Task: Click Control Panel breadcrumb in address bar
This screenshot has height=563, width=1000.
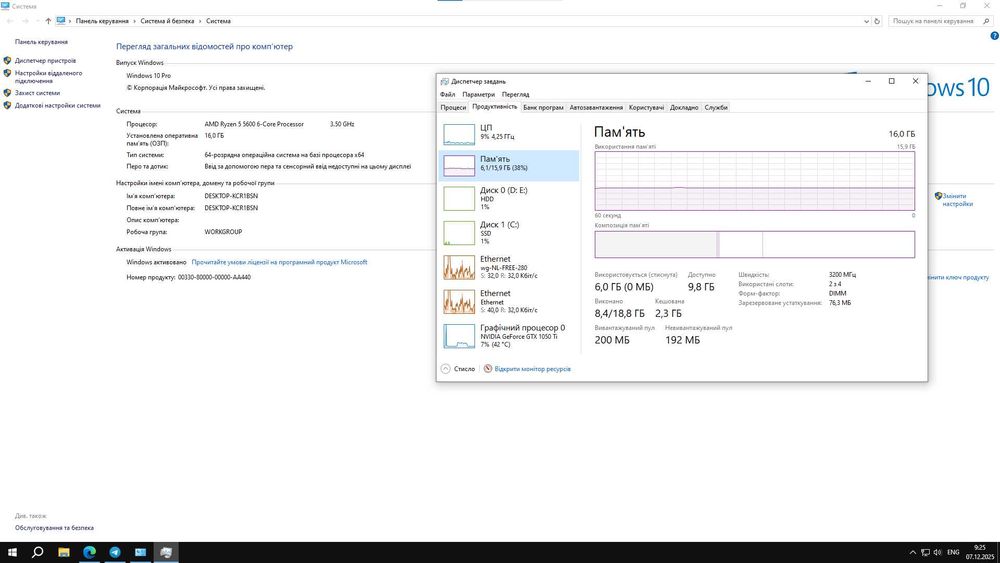Action: (102, 21)
